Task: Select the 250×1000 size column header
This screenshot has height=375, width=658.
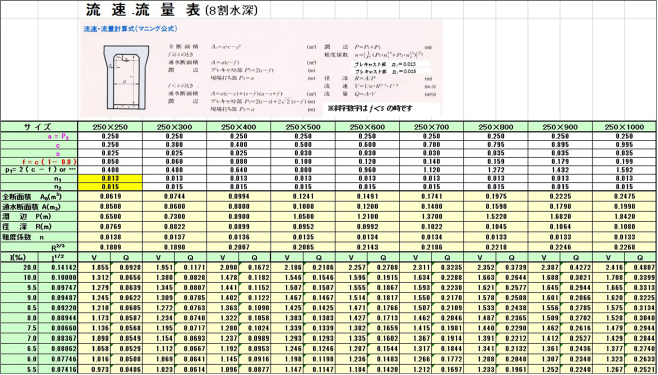Action: click(625, 127)
